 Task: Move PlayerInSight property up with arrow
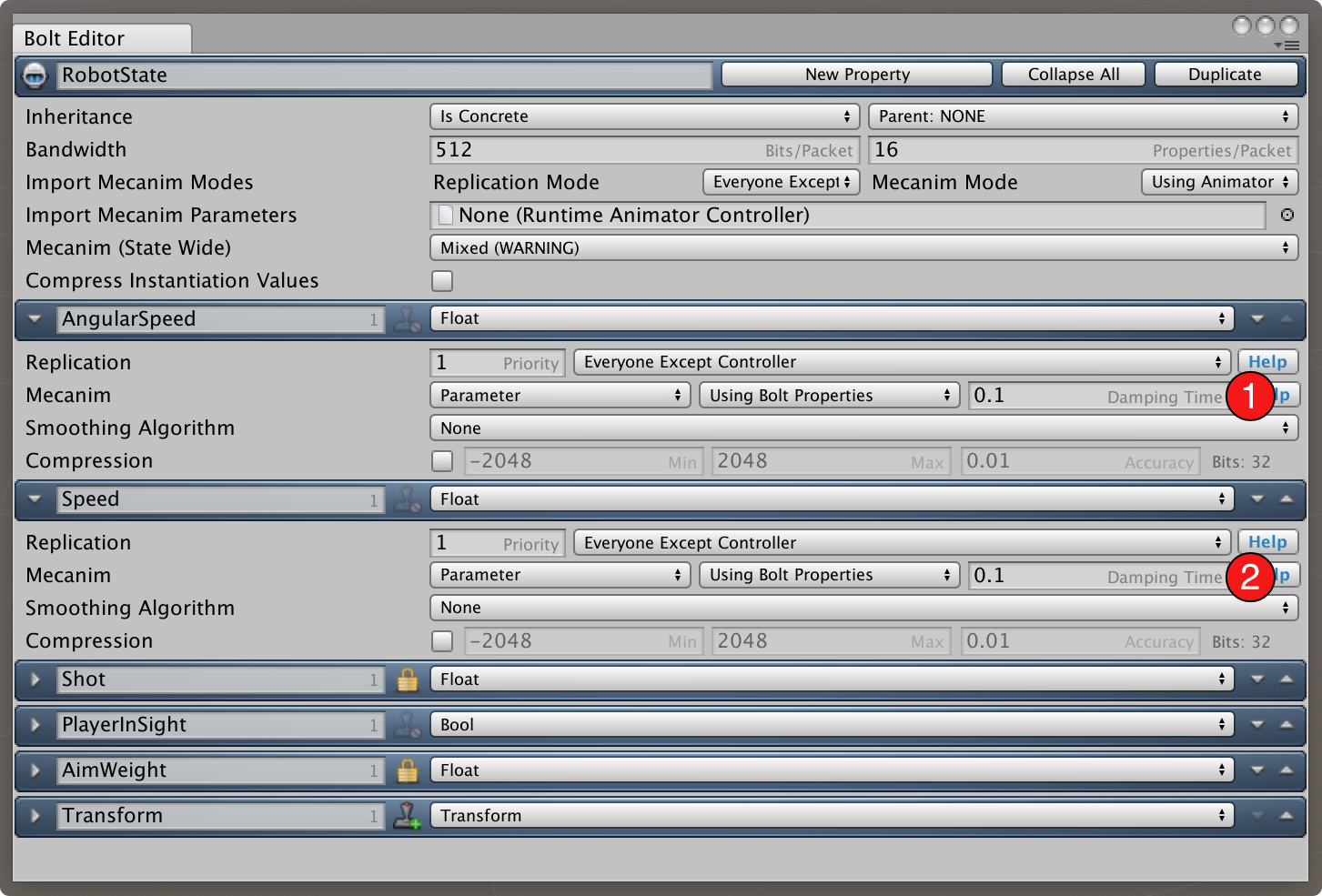1287,725
